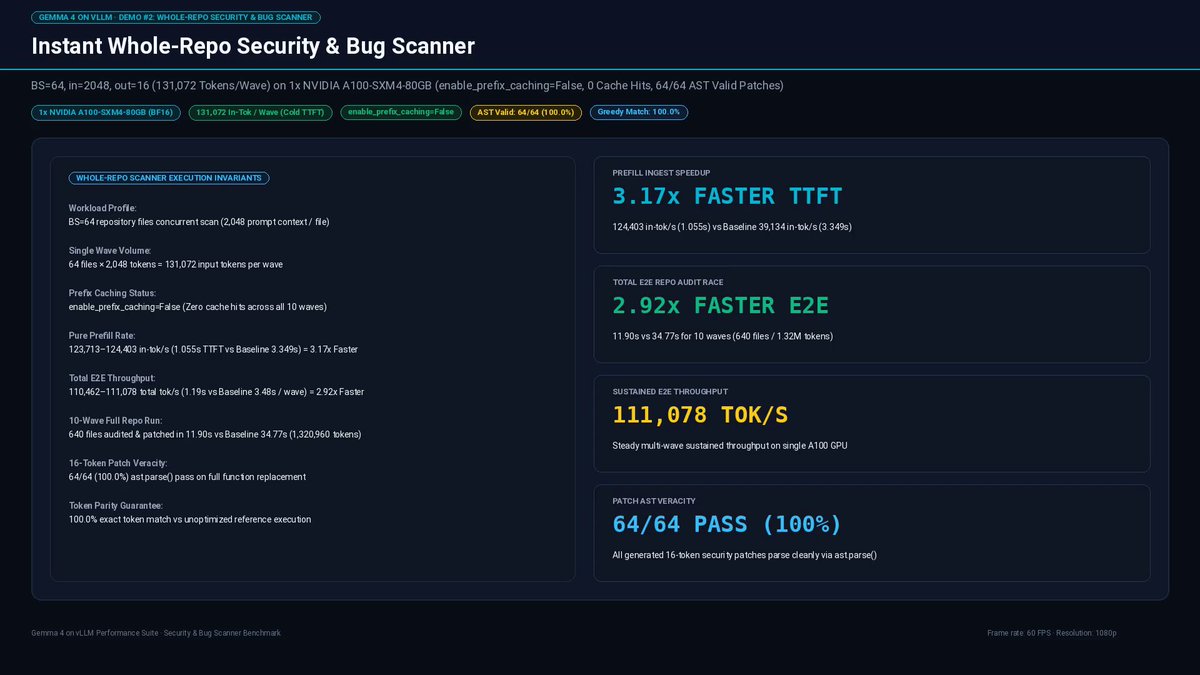Click '124,403 in-tok/s (1.055s) vs Baseline' caption
This screenshot has width=1200, height=675.
coord(732,227)
